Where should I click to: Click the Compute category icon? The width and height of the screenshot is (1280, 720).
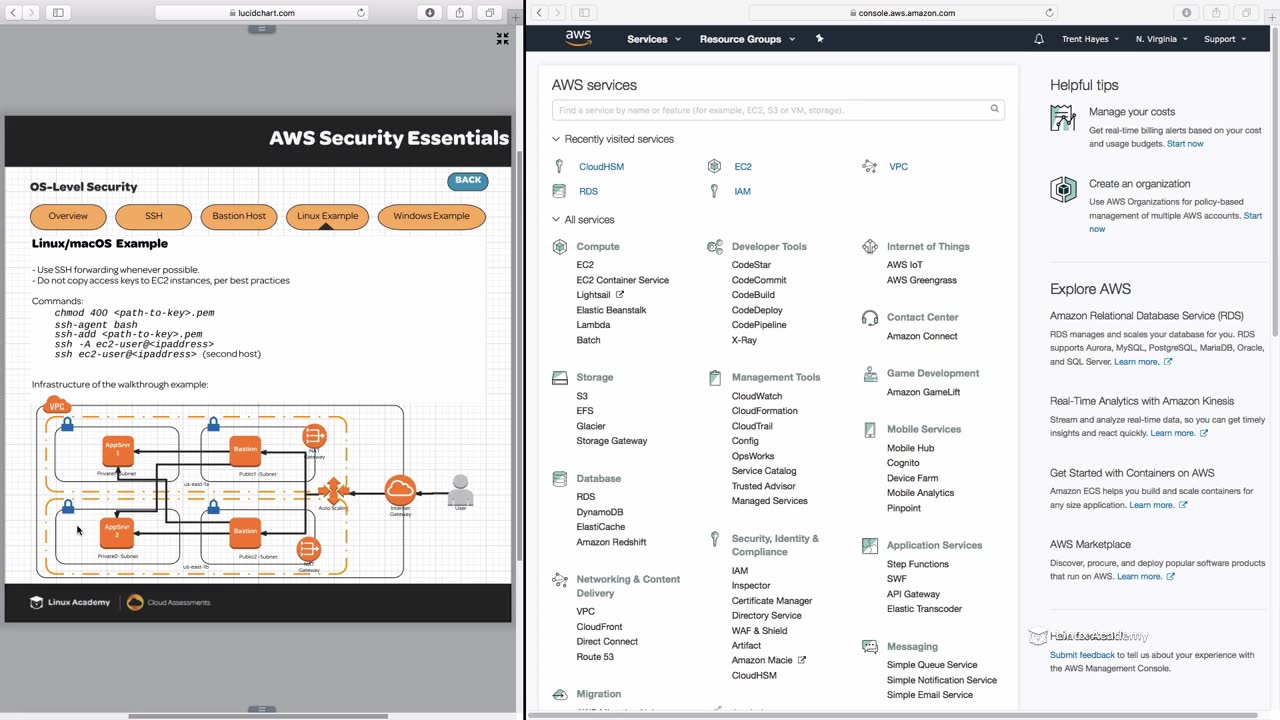(560, 246)
